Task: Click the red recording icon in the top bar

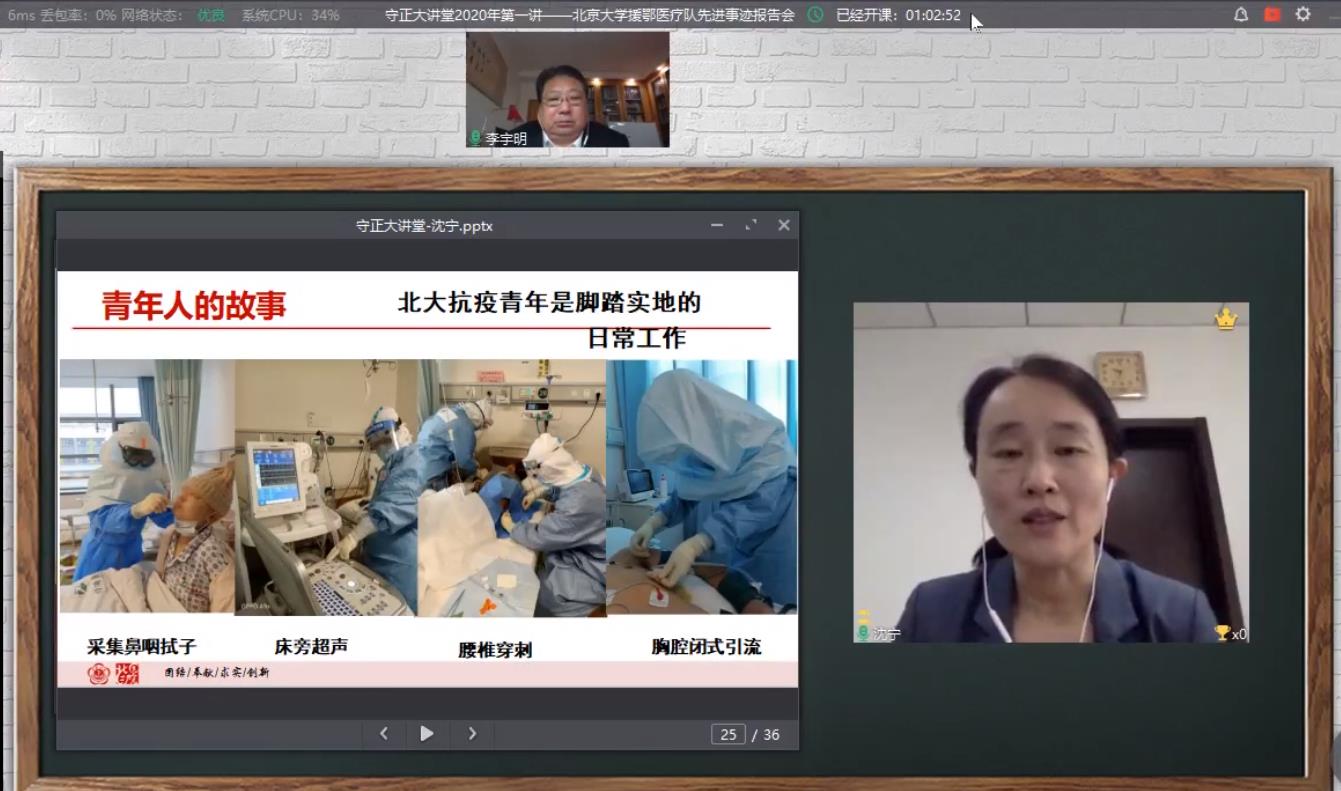Action: pyautogui.click(x=1272, y=15)
